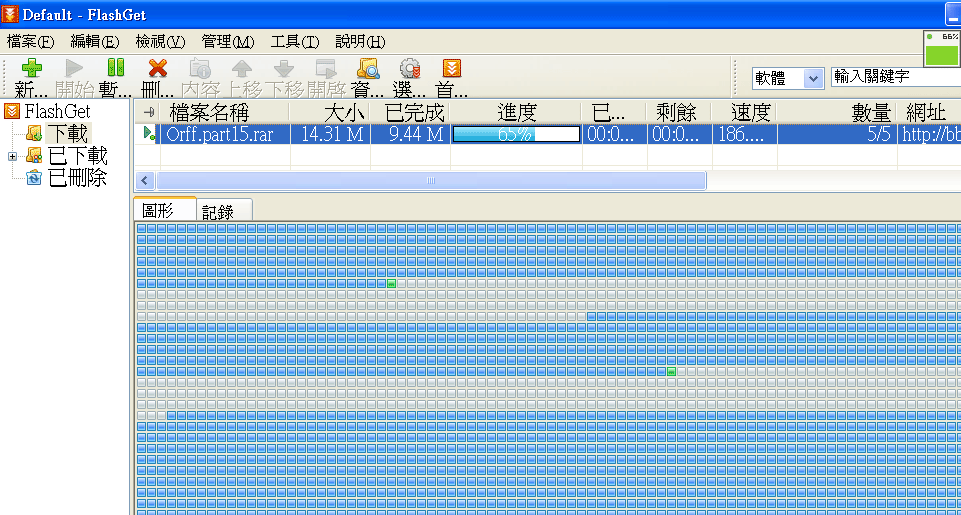Open the 檔案 menu

pyautogui.click(x=31, y=42)
